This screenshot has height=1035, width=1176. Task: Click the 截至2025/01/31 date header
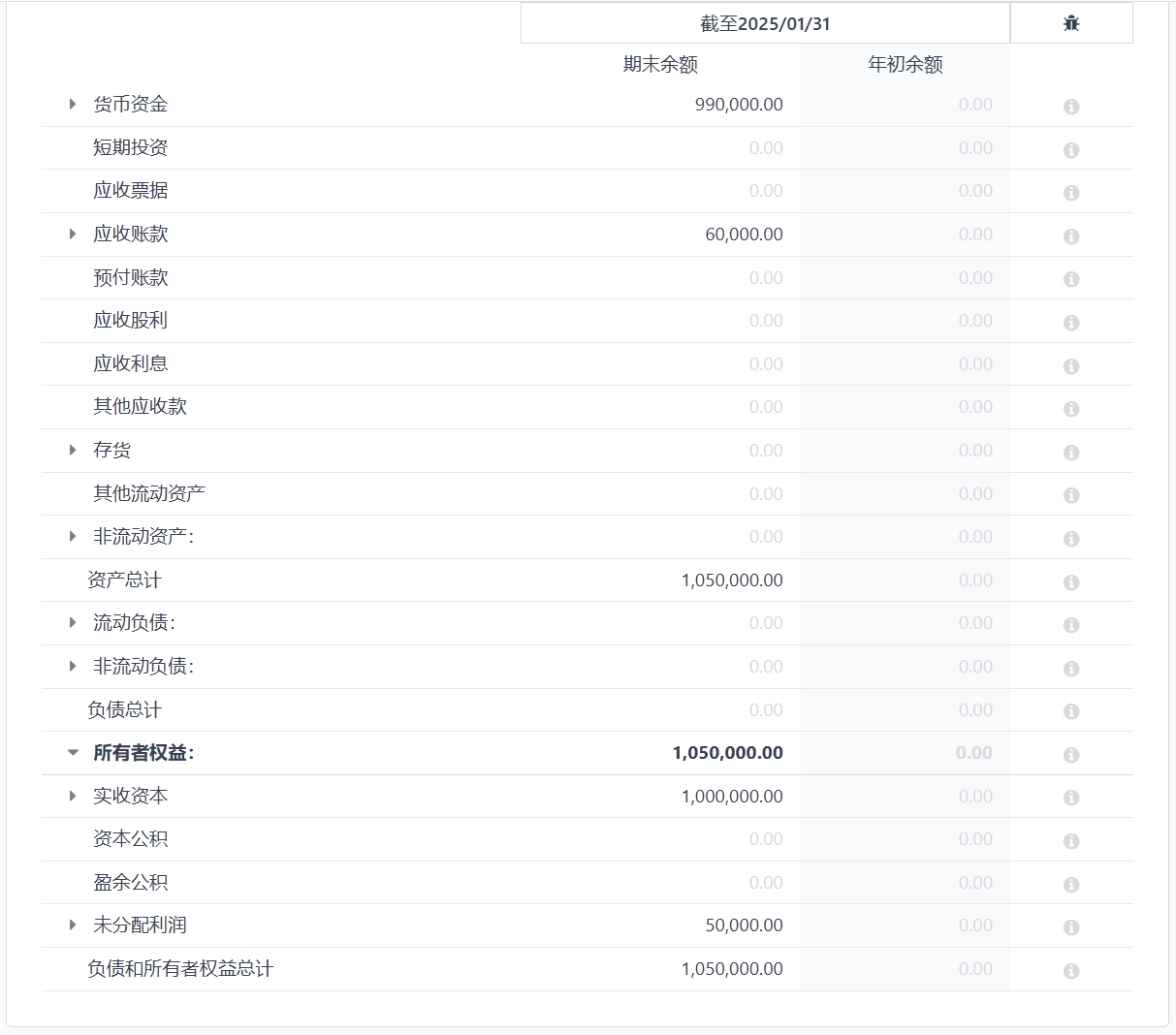[x=765, y=24]
